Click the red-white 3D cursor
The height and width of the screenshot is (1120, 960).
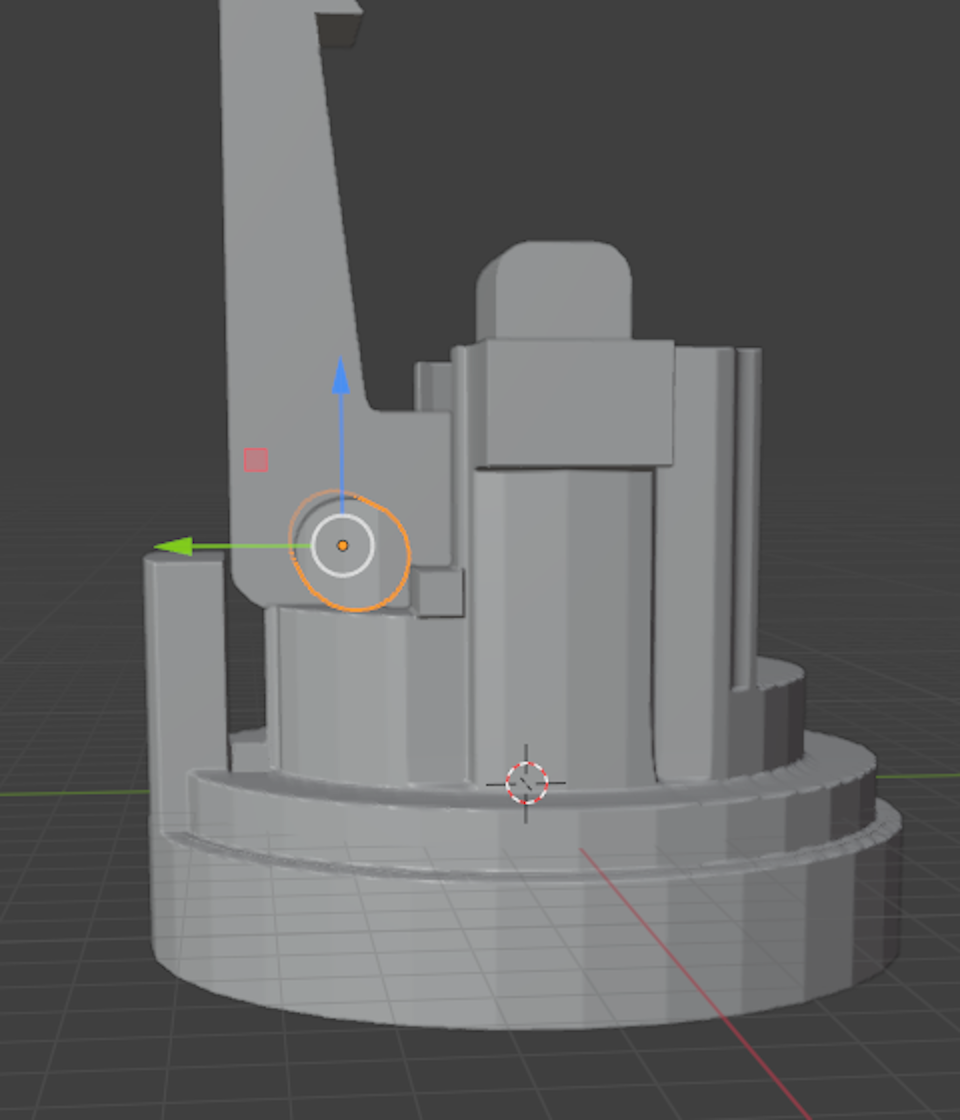pos(526,784)
